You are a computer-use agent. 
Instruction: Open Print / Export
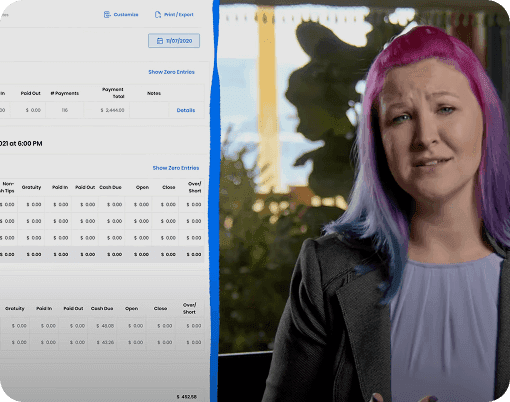pyautogui.click(x=174, y=15)
